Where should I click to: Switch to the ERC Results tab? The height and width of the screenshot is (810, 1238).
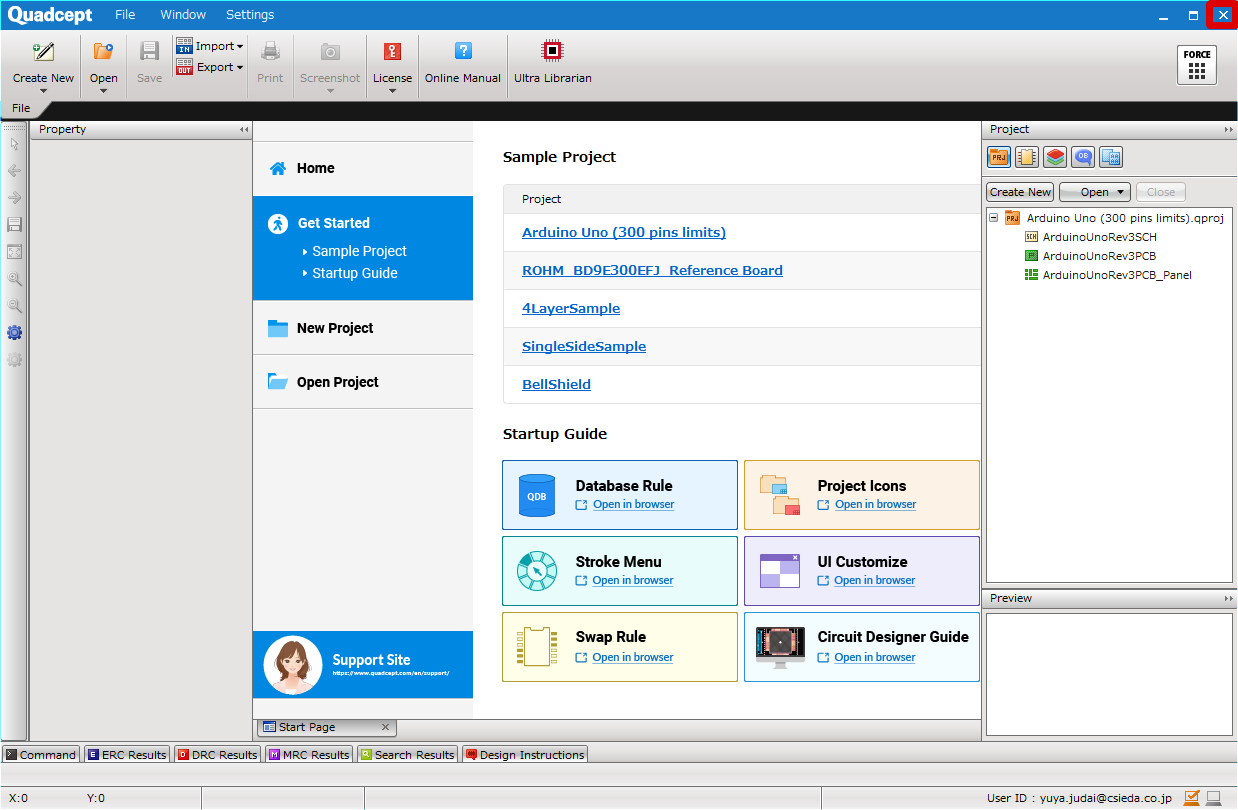pyautogui.click(x=127, y=755)
